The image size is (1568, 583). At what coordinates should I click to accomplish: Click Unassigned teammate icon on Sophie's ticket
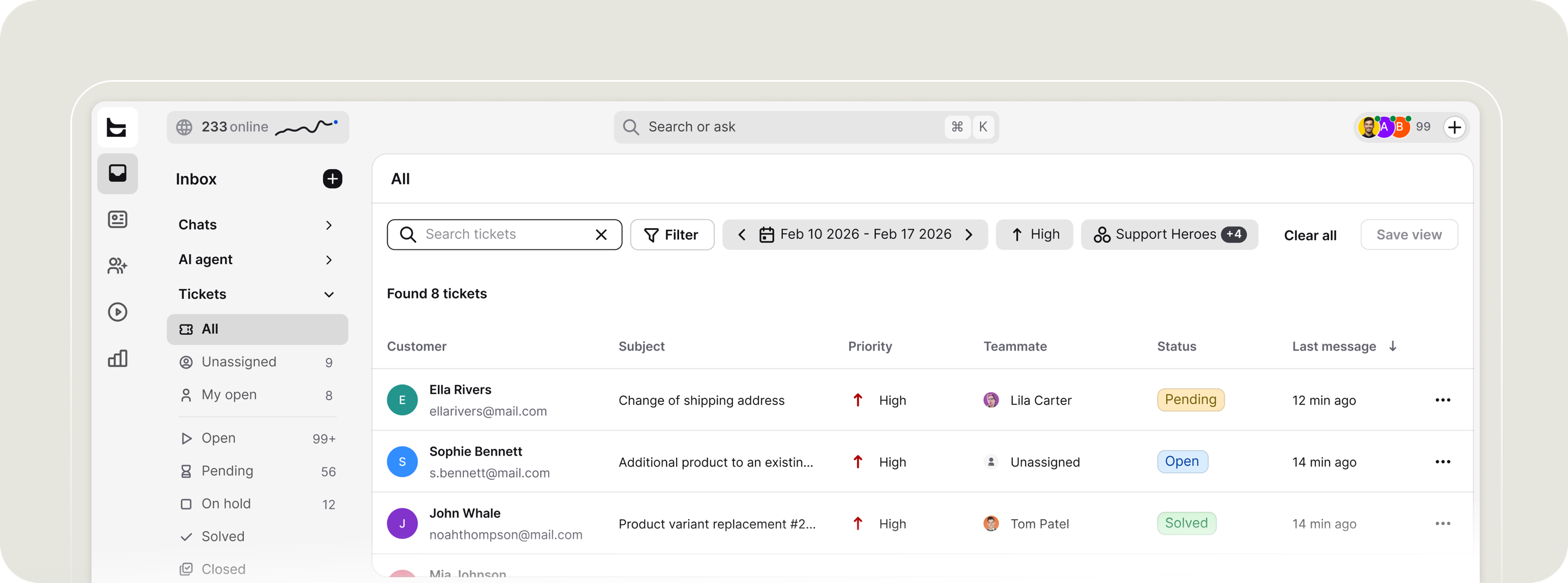tap(991, 462)
